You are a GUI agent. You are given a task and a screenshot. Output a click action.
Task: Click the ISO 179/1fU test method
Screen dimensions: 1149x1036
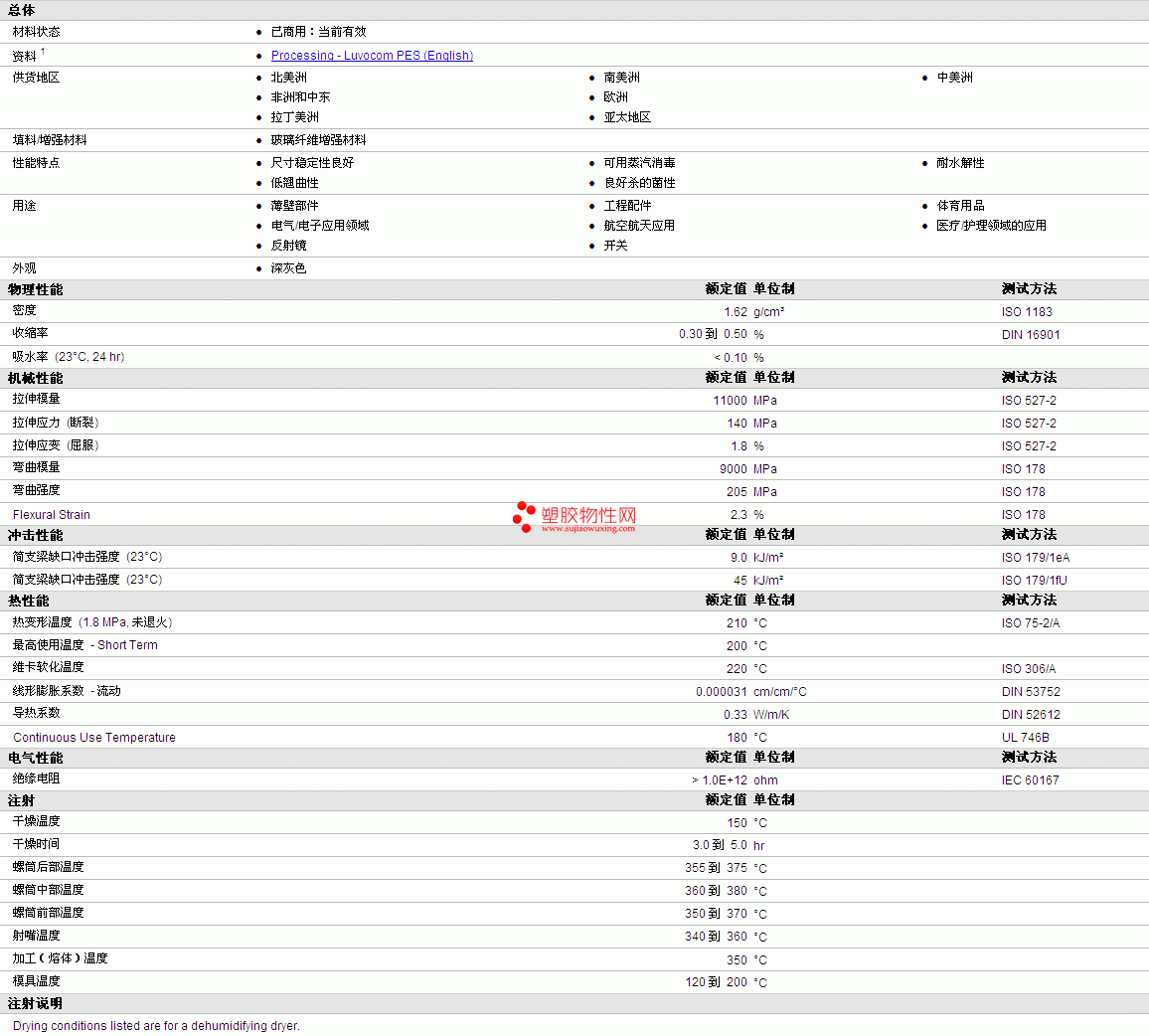[1034, 580]
